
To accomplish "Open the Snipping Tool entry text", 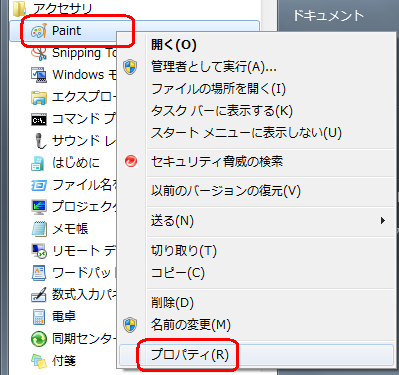I will pos(84,53).
